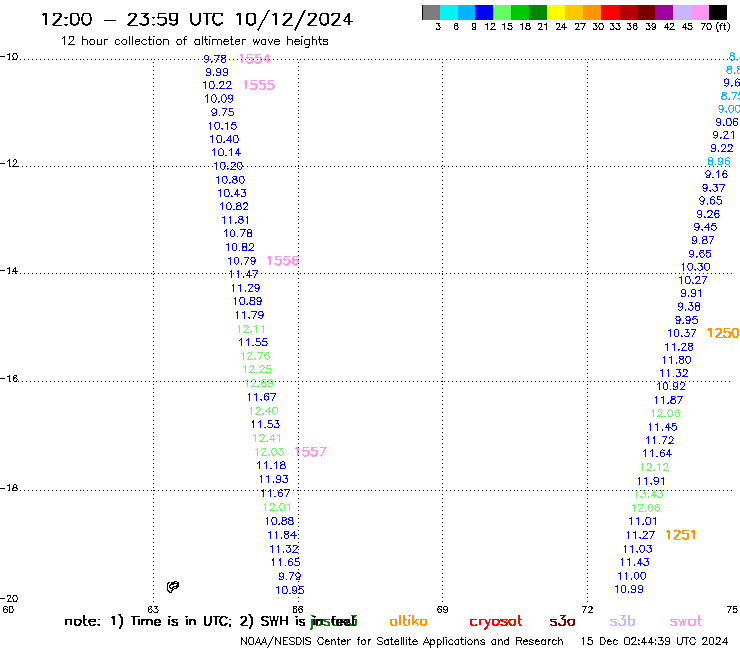Click the subtitle about altimeter wave heights
The width and height of the screenshot is (740, 650).
tap(194, 41)
